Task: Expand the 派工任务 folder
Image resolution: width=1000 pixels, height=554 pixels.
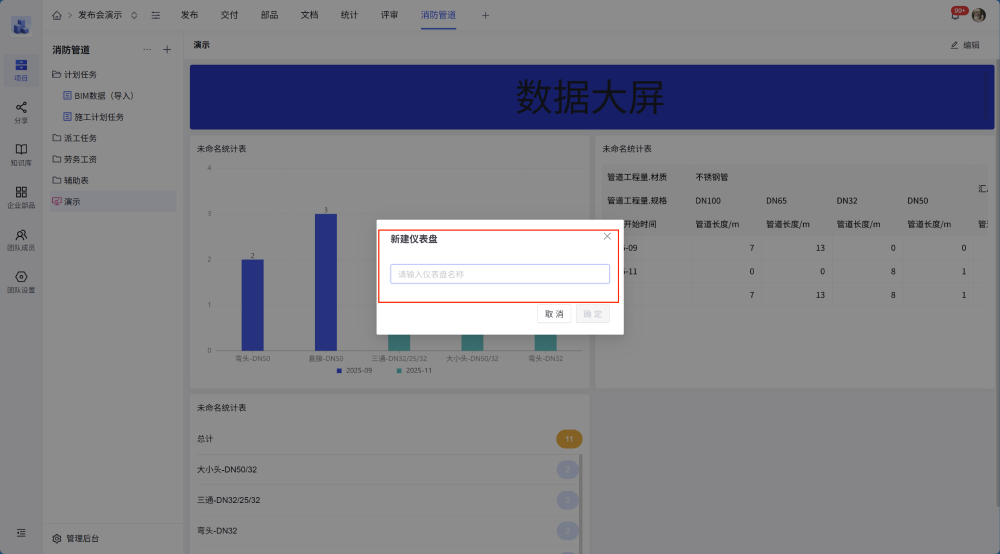Action: pos(80,138)
